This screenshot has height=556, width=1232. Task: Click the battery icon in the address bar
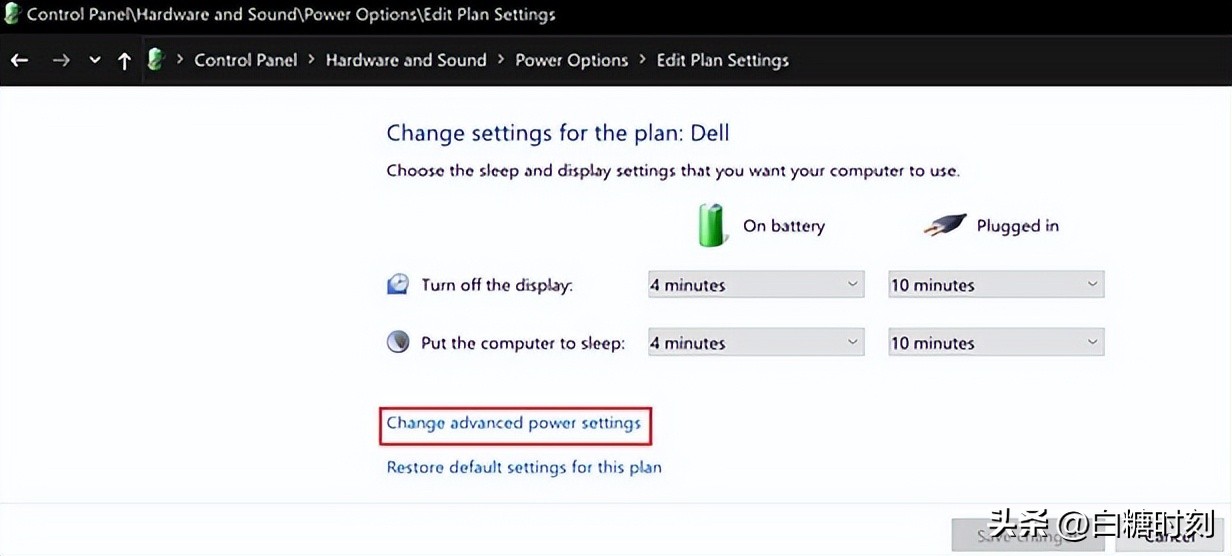156,60
